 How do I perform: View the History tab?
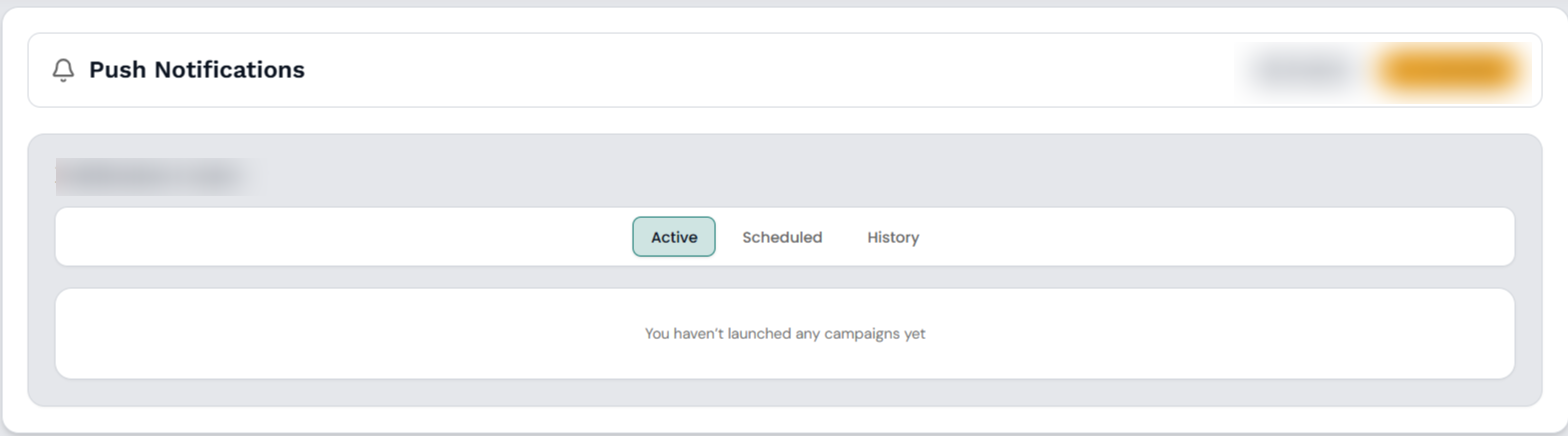point(893,237)
